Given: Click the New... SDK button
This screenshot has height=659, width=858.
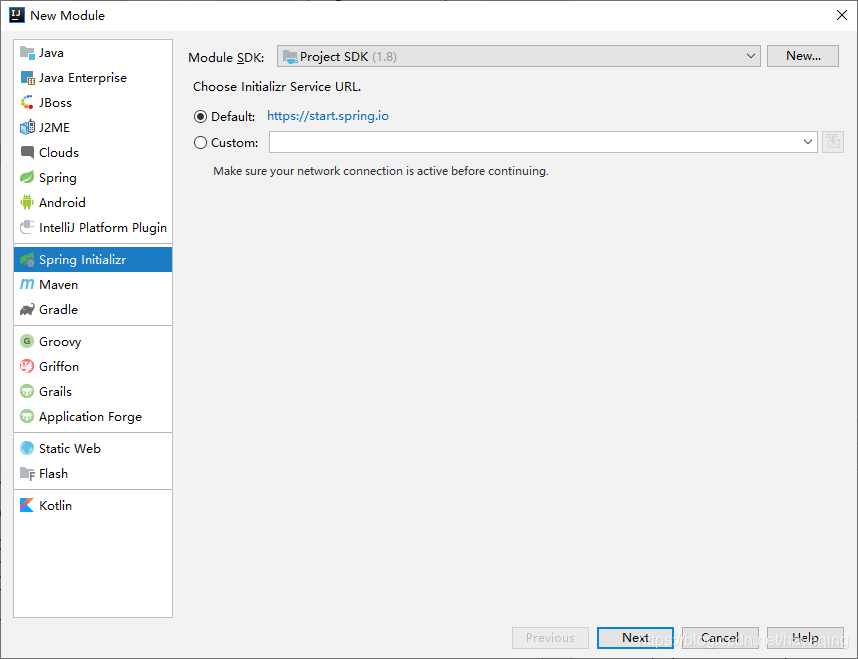Looking at the screenshot, I should coord(803,56).
